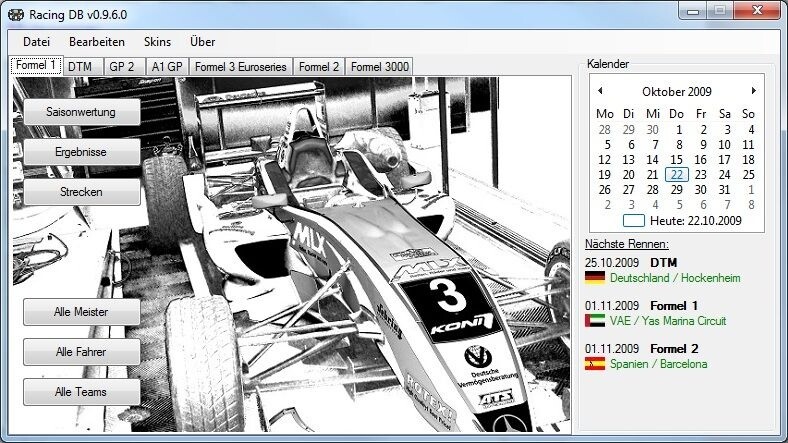Open the Formel 2 tab
The image size is (788, 443).
(319, 67)
